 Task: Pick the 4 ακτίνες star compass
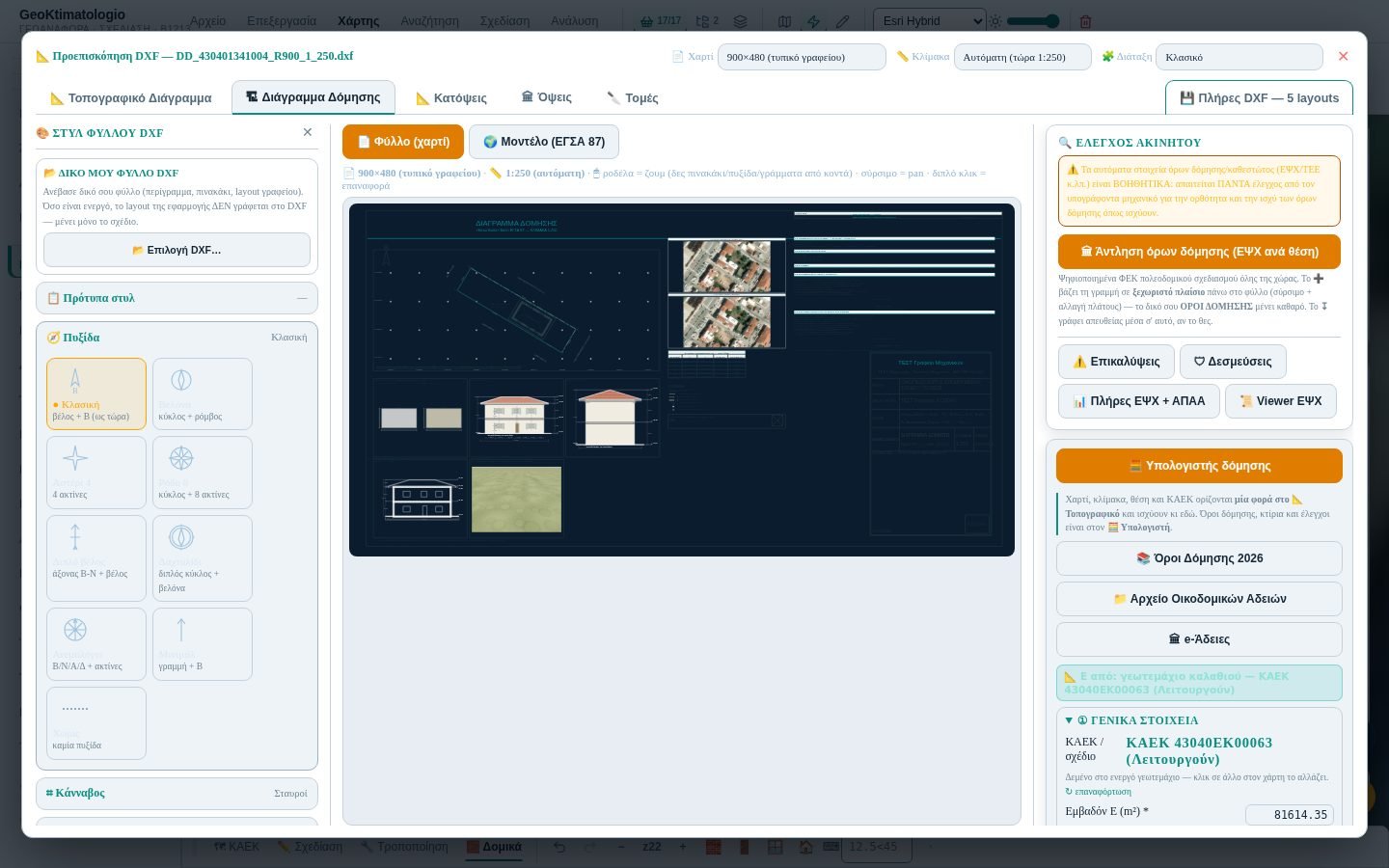(96, 473)
